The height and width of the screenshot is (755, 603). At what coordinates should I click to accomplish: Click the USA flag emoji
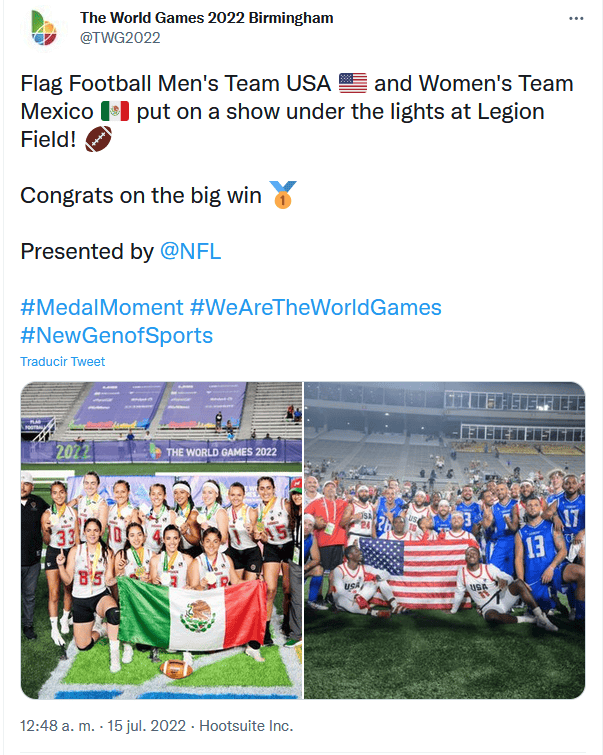pyautogui.click(x=353, y=83)
